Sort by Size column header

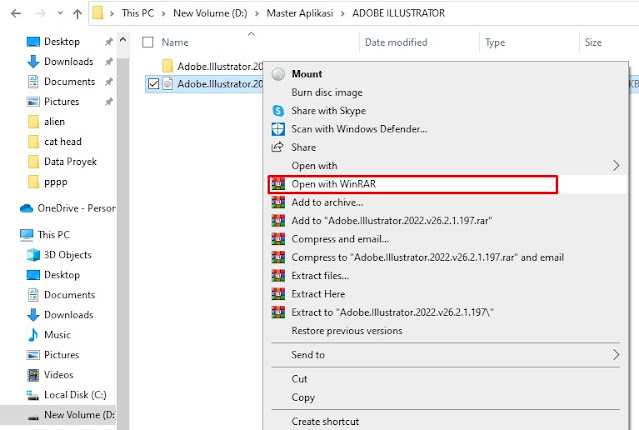[x=593, y=42]
